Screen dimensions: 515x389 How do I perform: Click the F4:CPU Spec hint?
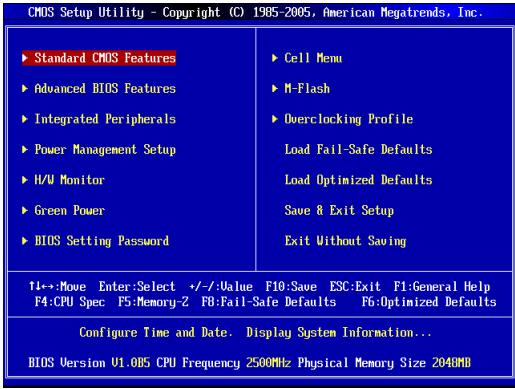tap(70, 302)
